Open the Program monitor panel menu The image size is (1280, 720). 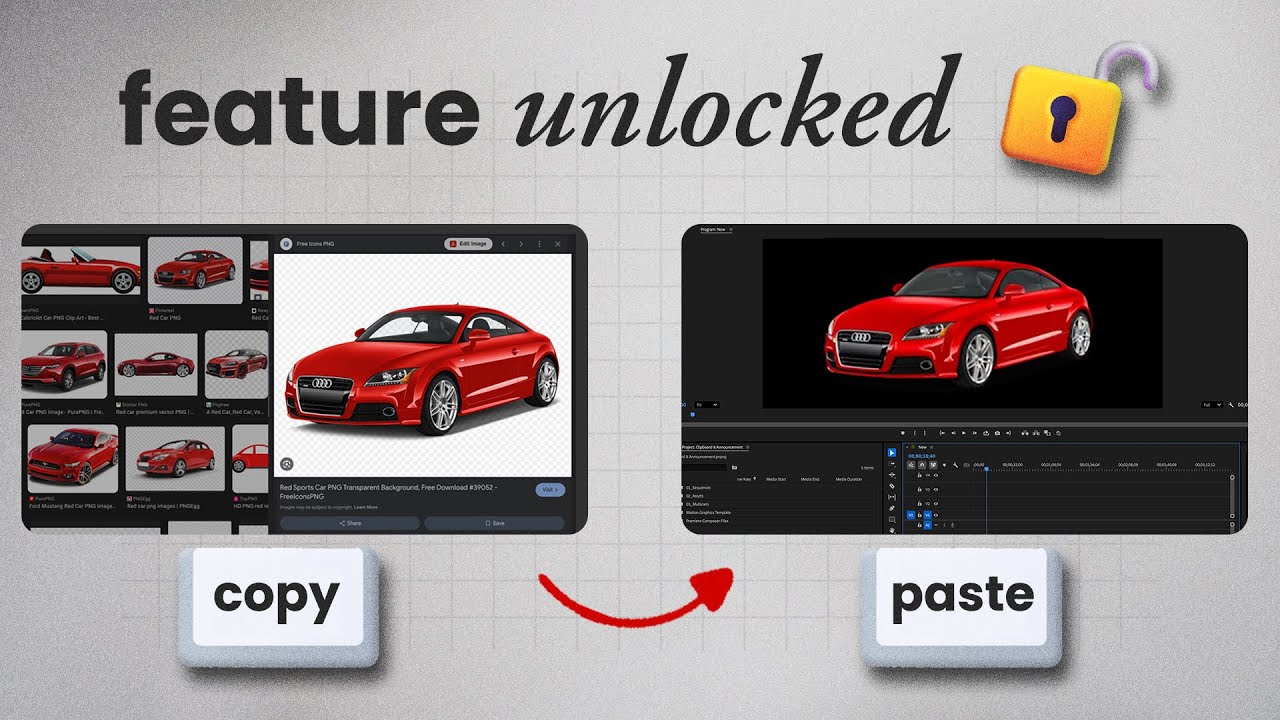click(x=730, y=230)
